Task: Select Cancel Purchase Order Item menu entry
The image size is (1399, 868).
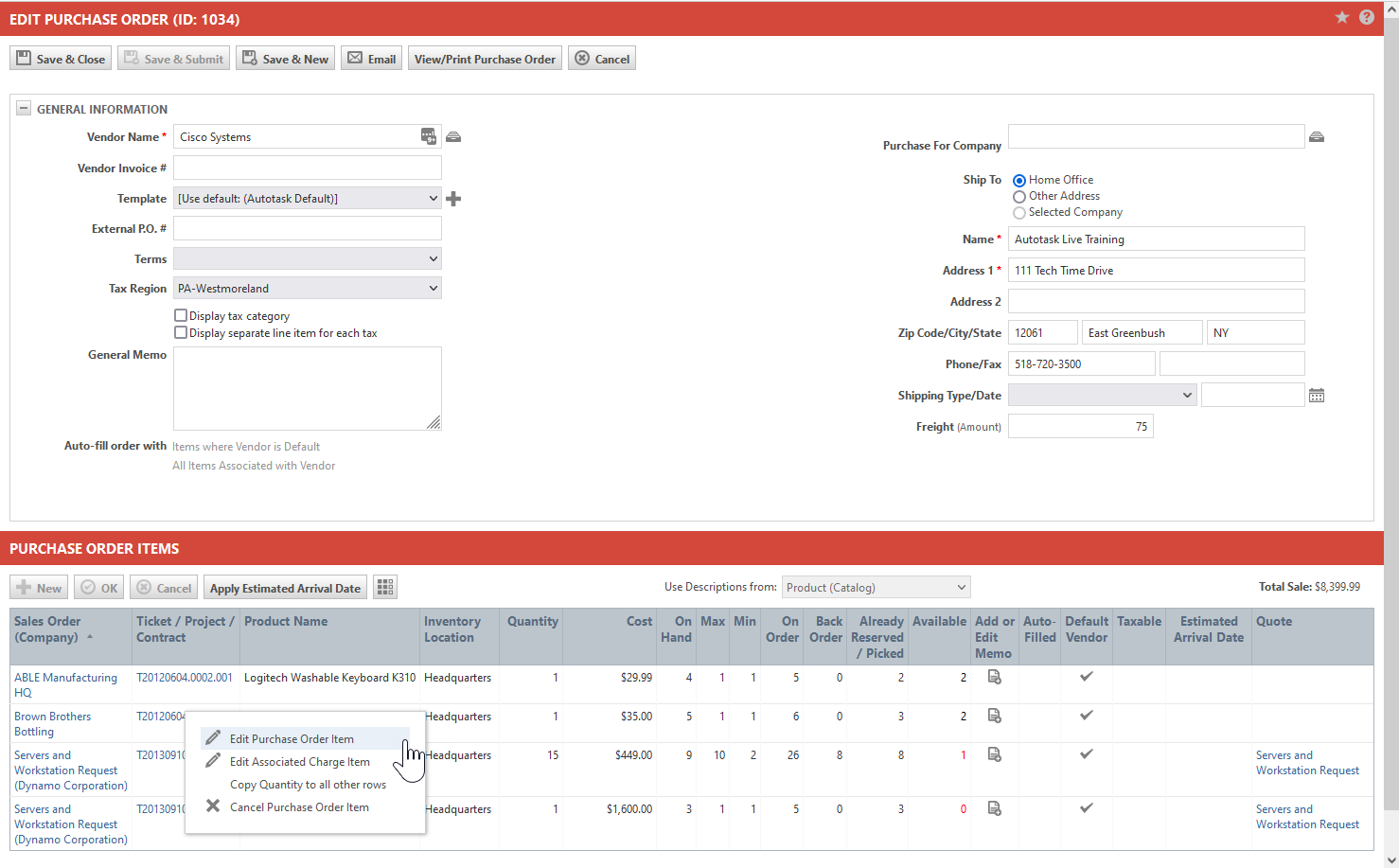Action: tap(299, 807)
